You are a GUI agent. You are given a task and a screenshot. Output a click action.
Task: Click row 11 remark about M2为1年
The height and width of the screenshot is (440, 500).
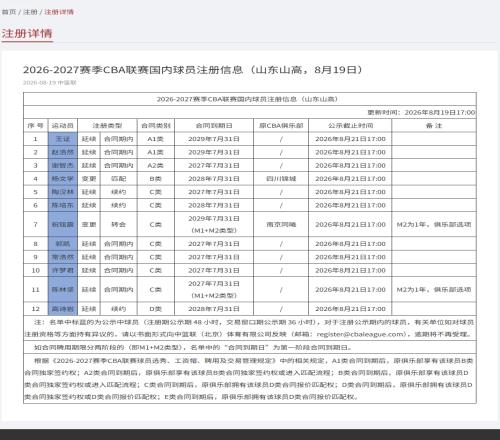click(x=434, y=289)
